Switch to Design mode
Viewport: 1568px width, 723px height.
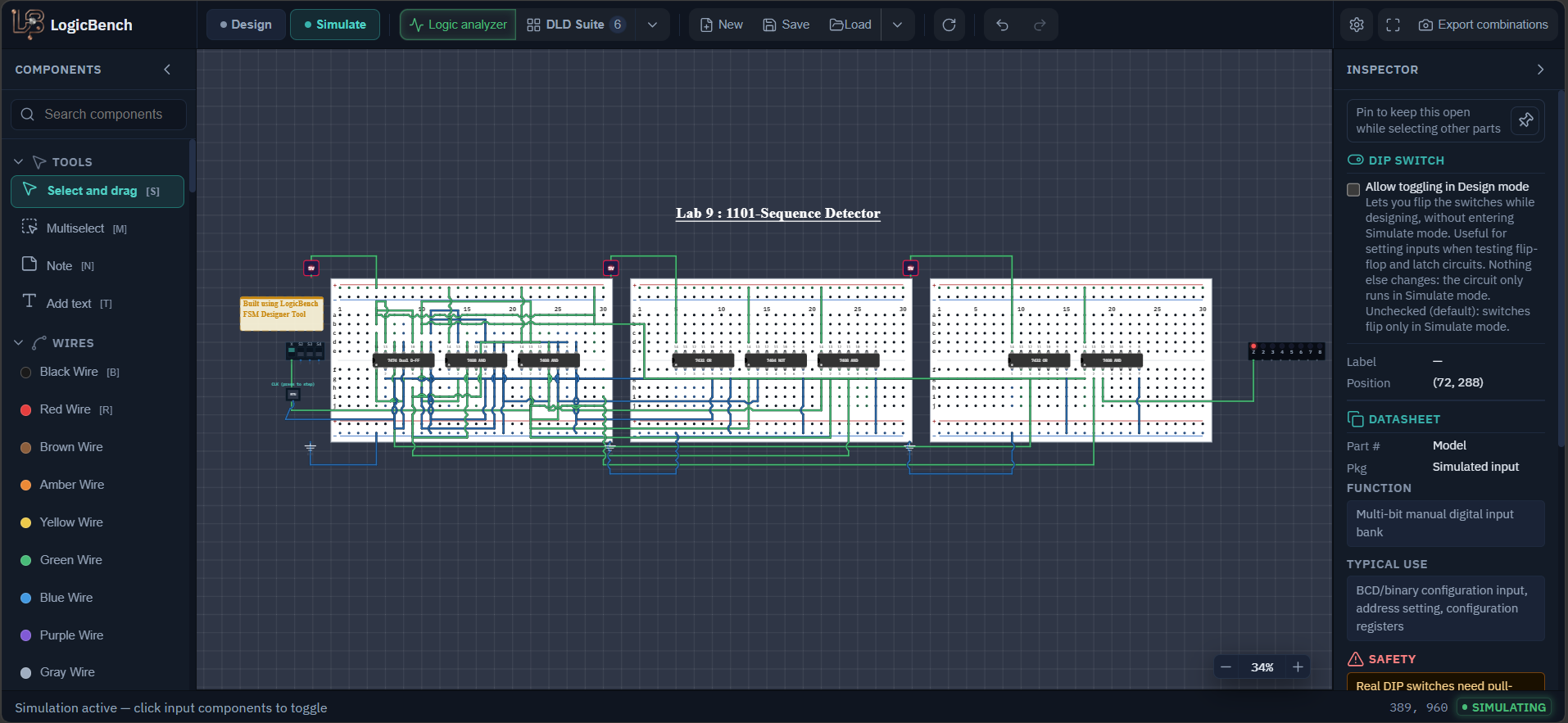247,25
